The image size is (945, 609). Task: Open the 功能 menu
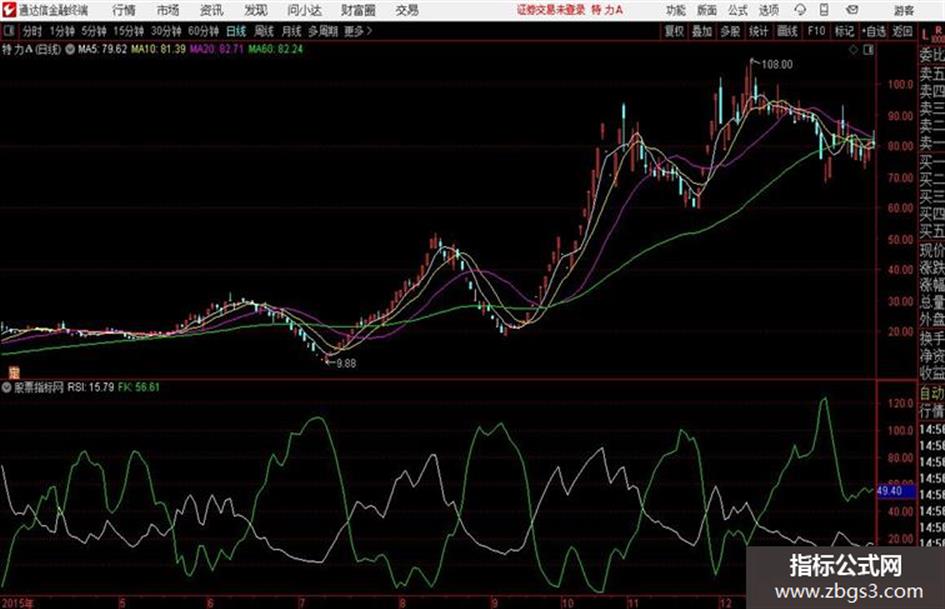coord(676,10)
